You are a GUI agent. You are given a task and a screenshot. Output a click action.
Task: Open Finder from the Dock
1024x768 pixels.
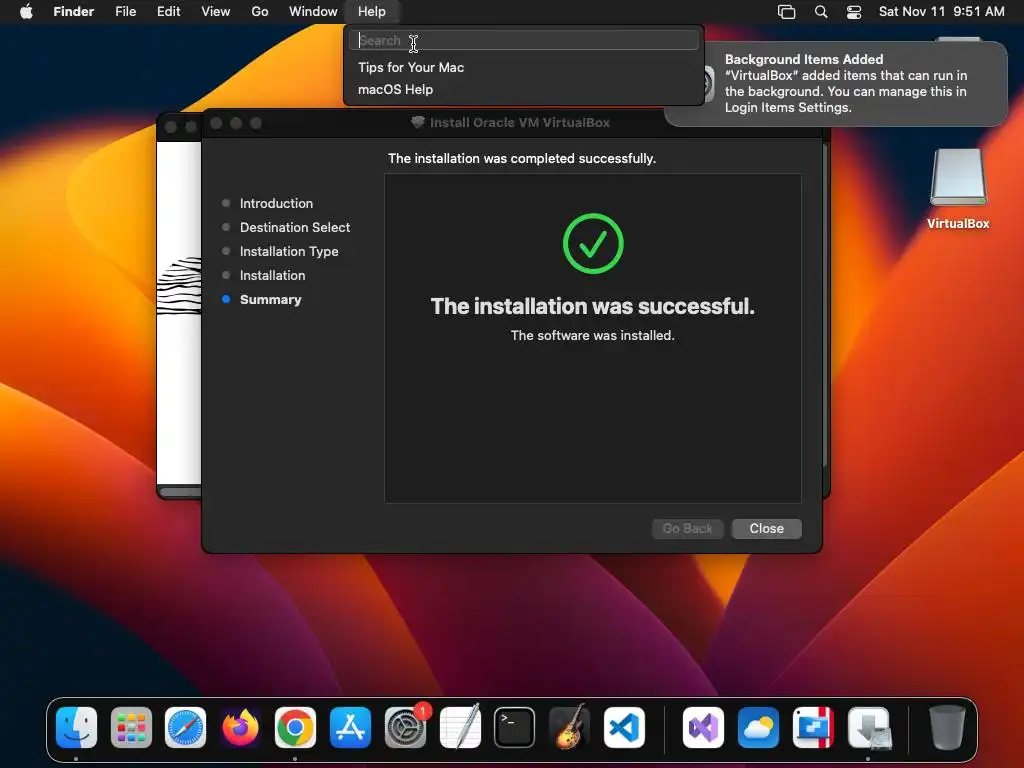(x=76, y=727)
